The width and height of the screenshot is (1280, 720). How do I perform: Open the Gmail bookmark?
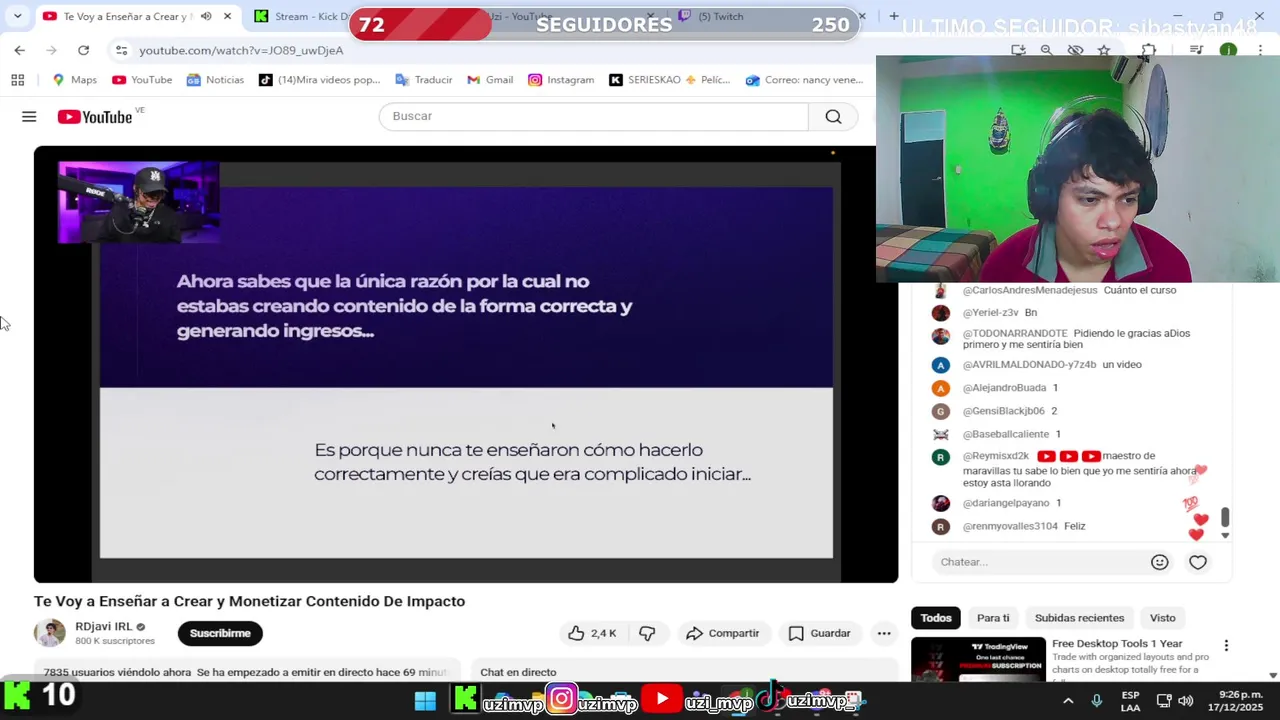[489, 80]
